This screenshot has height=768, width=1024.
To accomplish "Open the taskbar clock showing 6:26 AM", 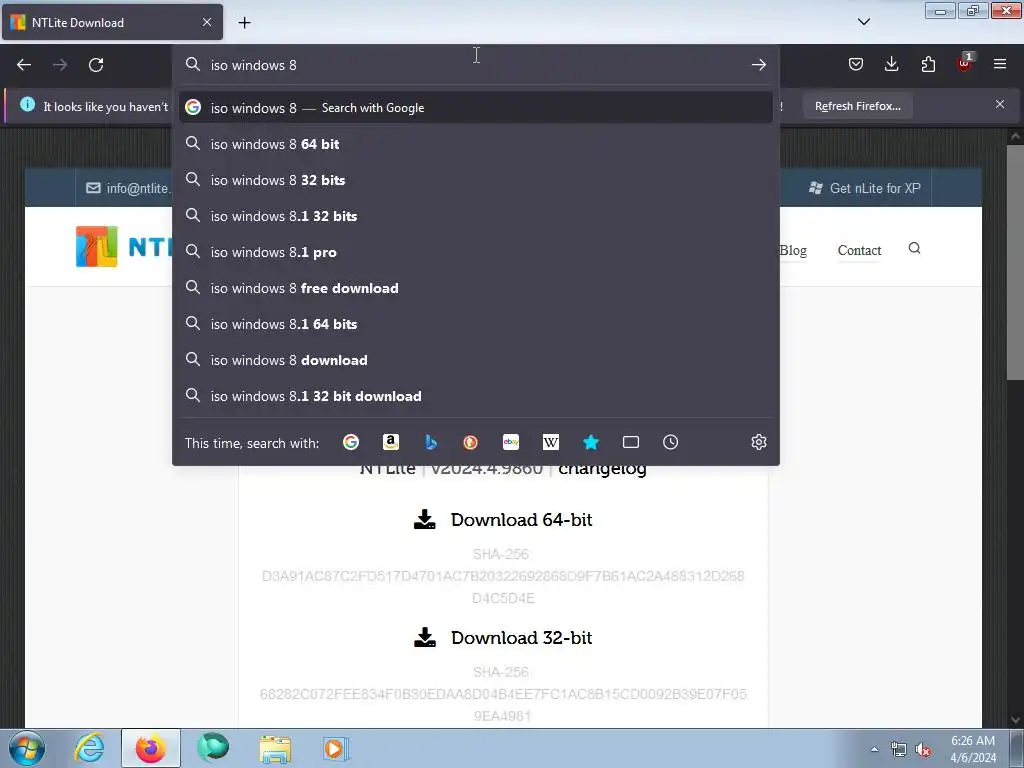I will coord(972,749).
